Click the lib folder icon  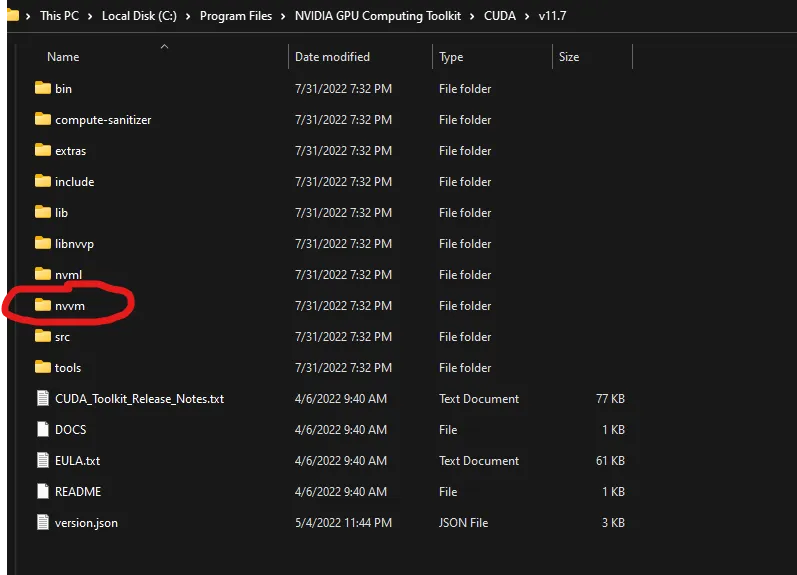[x=43, y=213]
